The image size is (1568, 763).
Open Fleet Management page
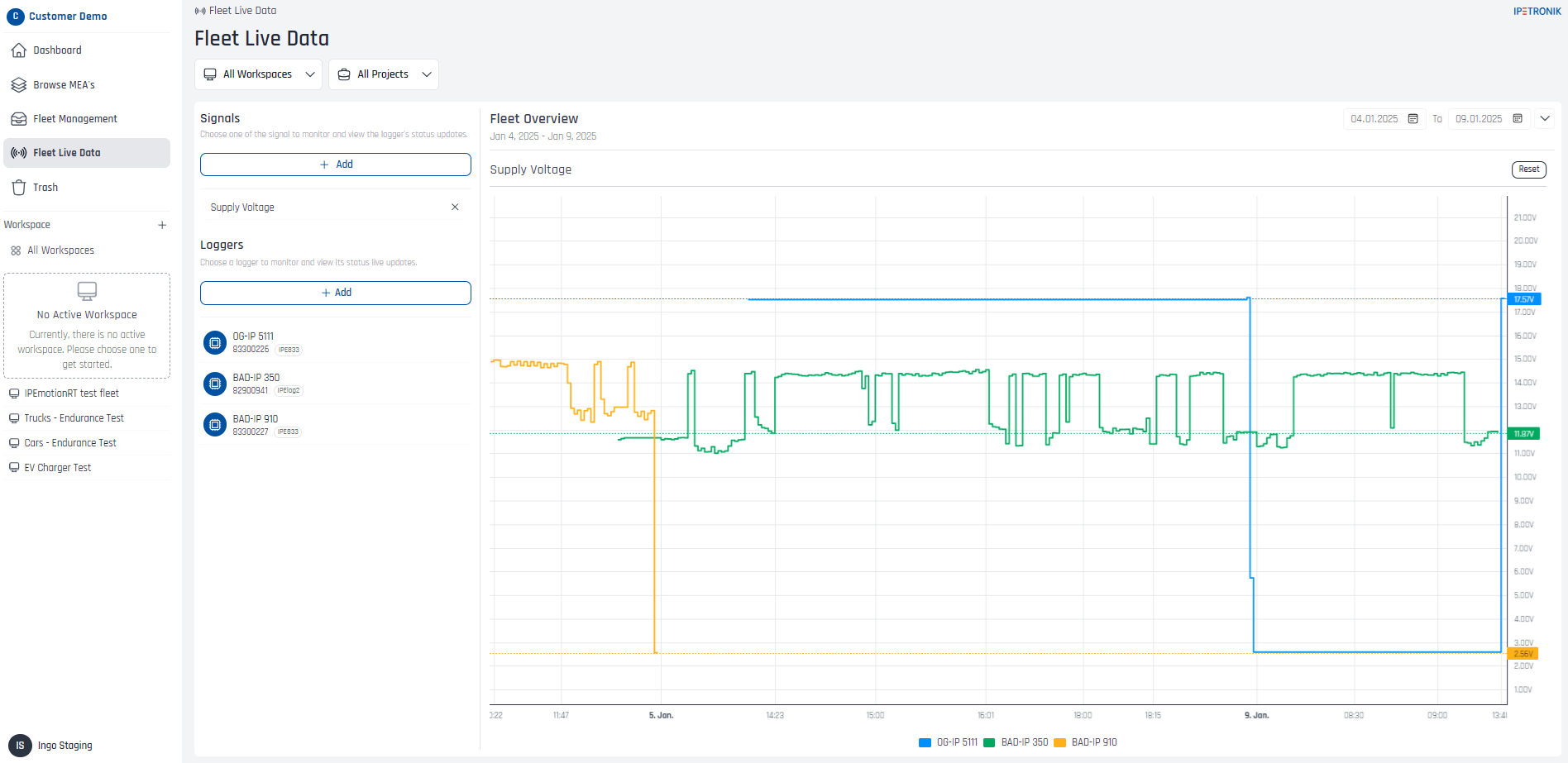pyautogui.click(x=74, y=119)
